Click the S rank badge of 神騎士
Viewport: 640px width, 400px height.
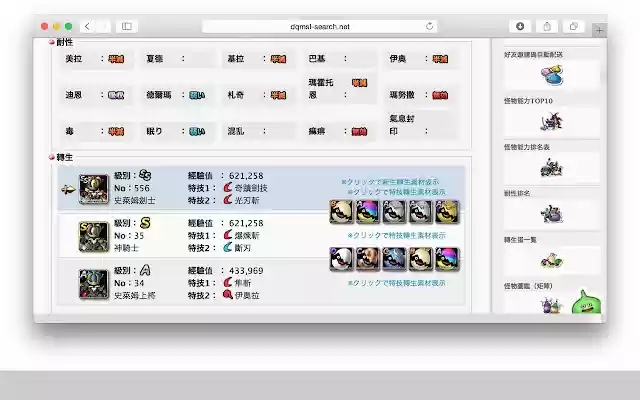pos(145,223)
